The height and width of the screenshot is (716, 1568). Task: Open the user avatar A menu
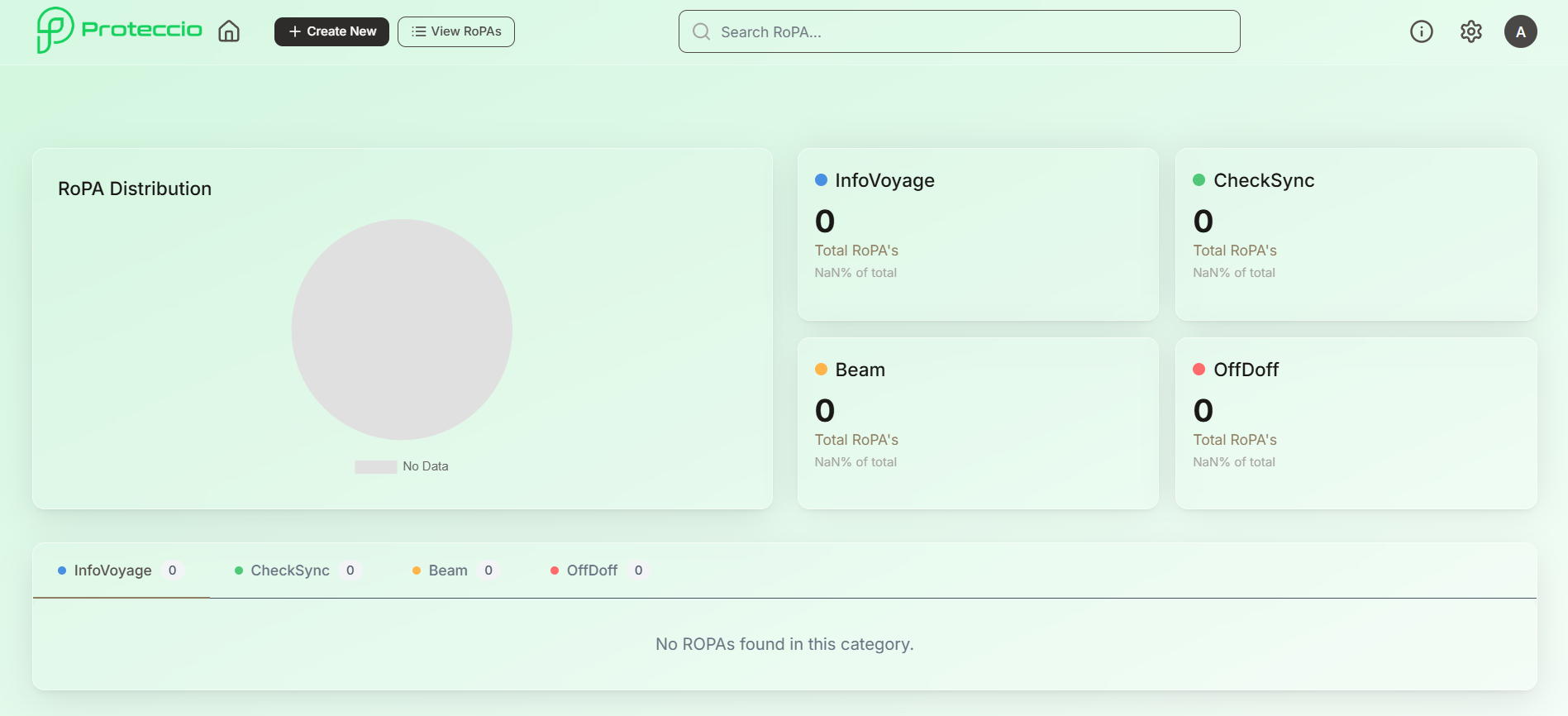[x=1520, y=31]
